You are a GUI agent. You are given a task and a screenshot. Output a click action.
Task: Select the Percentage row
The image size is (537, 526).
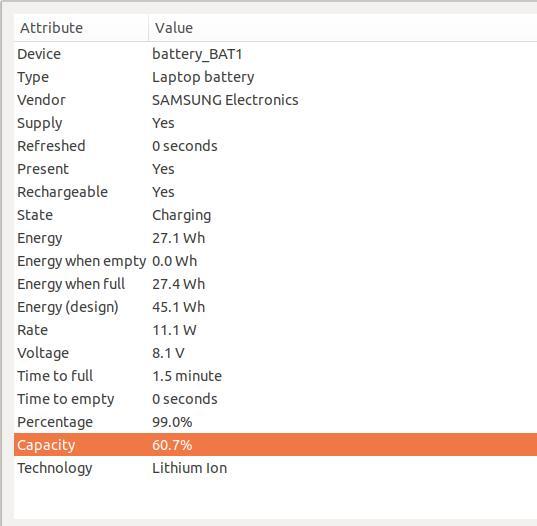point(276,422)
